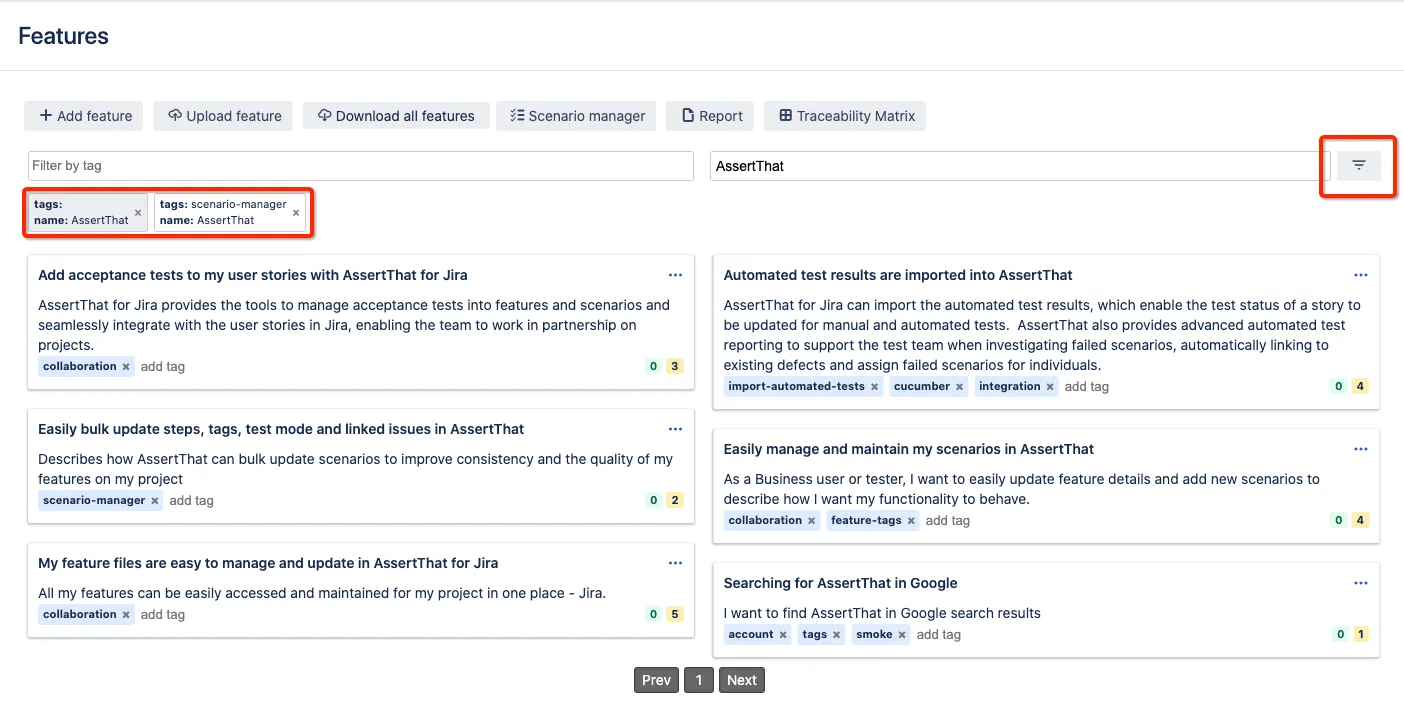Click 'add tag' on 'Easily manage and maintain' card
Image resolution: width=1404 pixels, height=715 pixels.
pos(947,521)
